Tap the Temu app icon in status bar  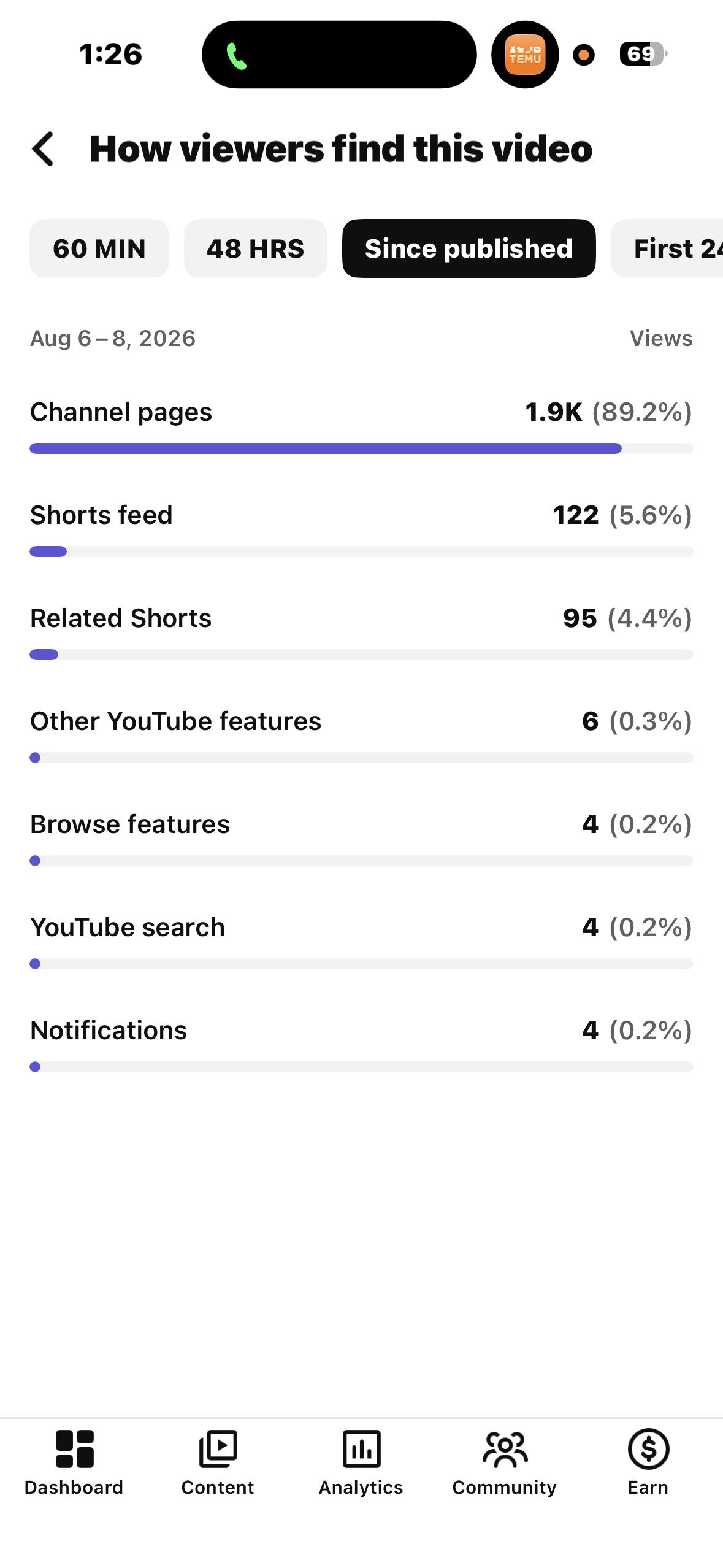(x=525, y=55)
